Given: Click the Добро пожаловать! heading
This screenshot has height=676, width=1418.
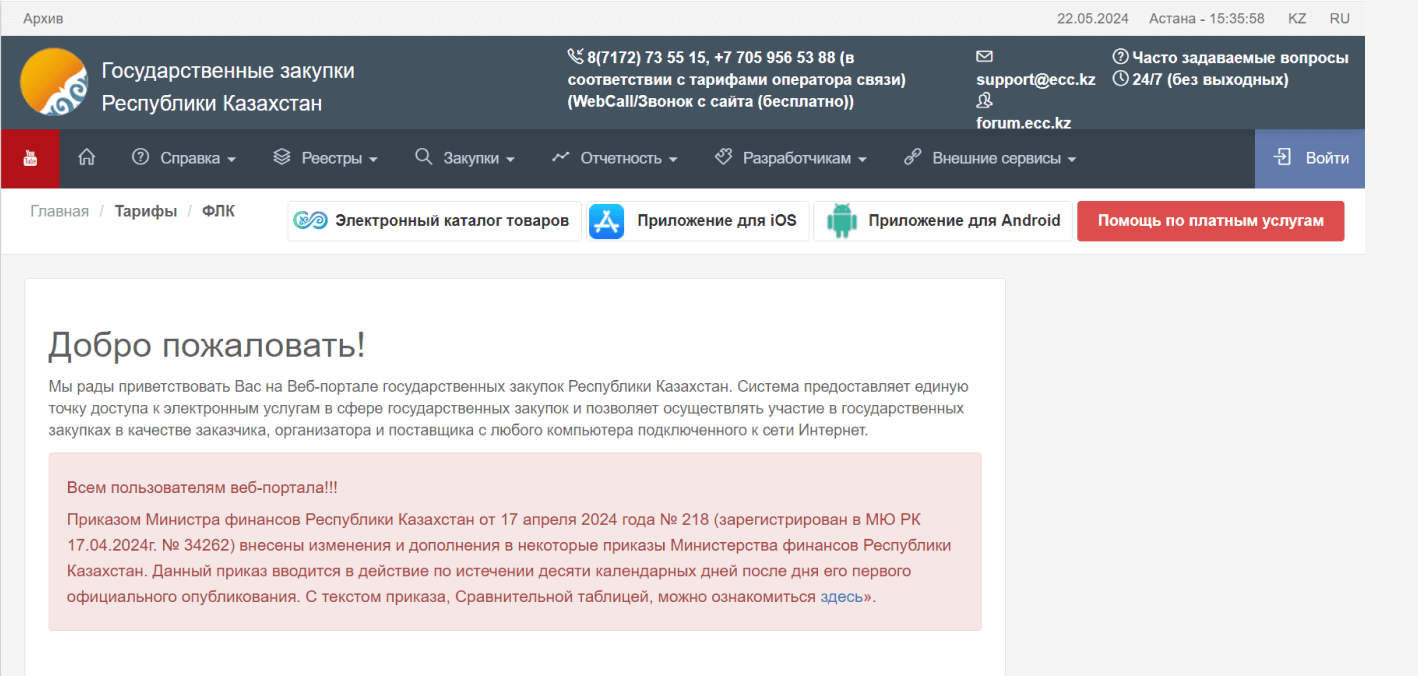Looking at the screenshot, I should 207,345.
